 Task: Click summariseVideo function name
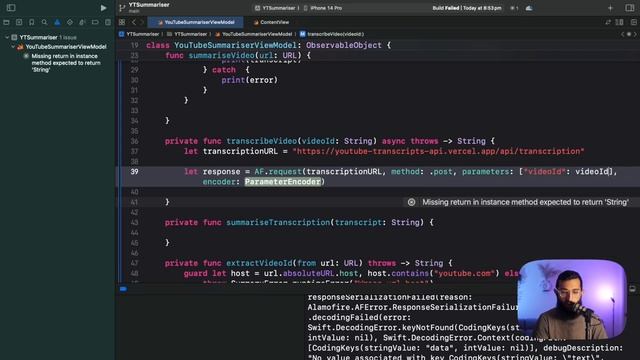pyautogui.click(x=222, y=56)
